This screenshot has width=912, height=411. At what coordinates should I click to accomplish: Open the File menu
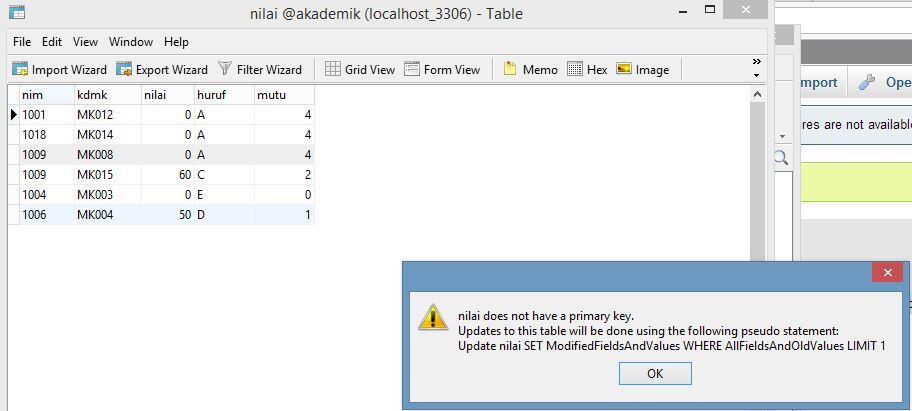(22, 42)
